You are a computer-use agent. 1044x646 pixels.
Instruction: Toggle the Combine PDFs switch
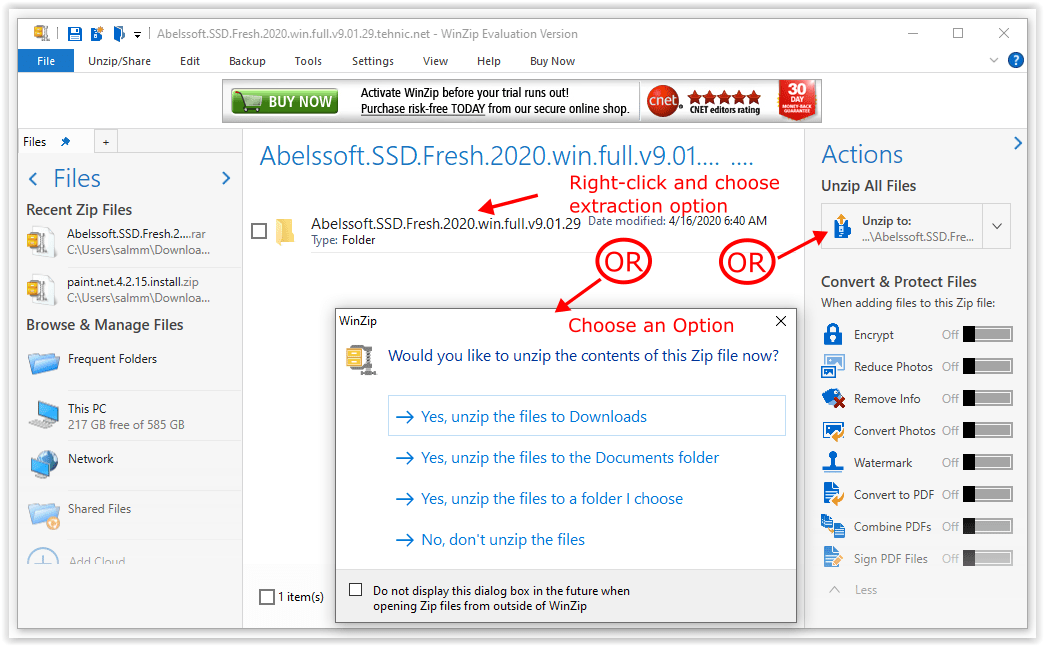pyautogui.click(x=988, y=526)
